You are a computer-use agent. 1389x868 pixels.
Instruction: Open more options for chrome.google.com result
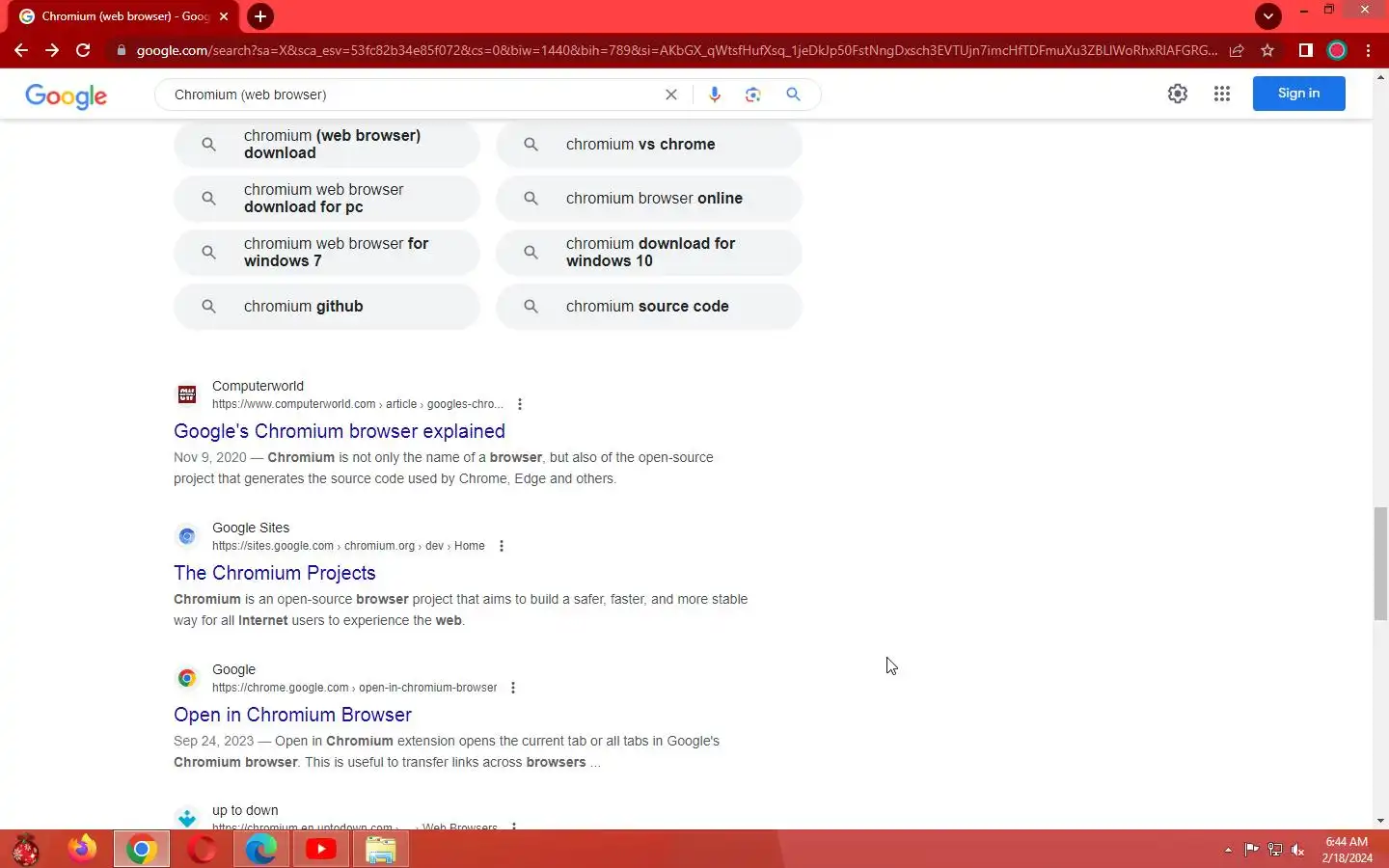tap(513, 688)
